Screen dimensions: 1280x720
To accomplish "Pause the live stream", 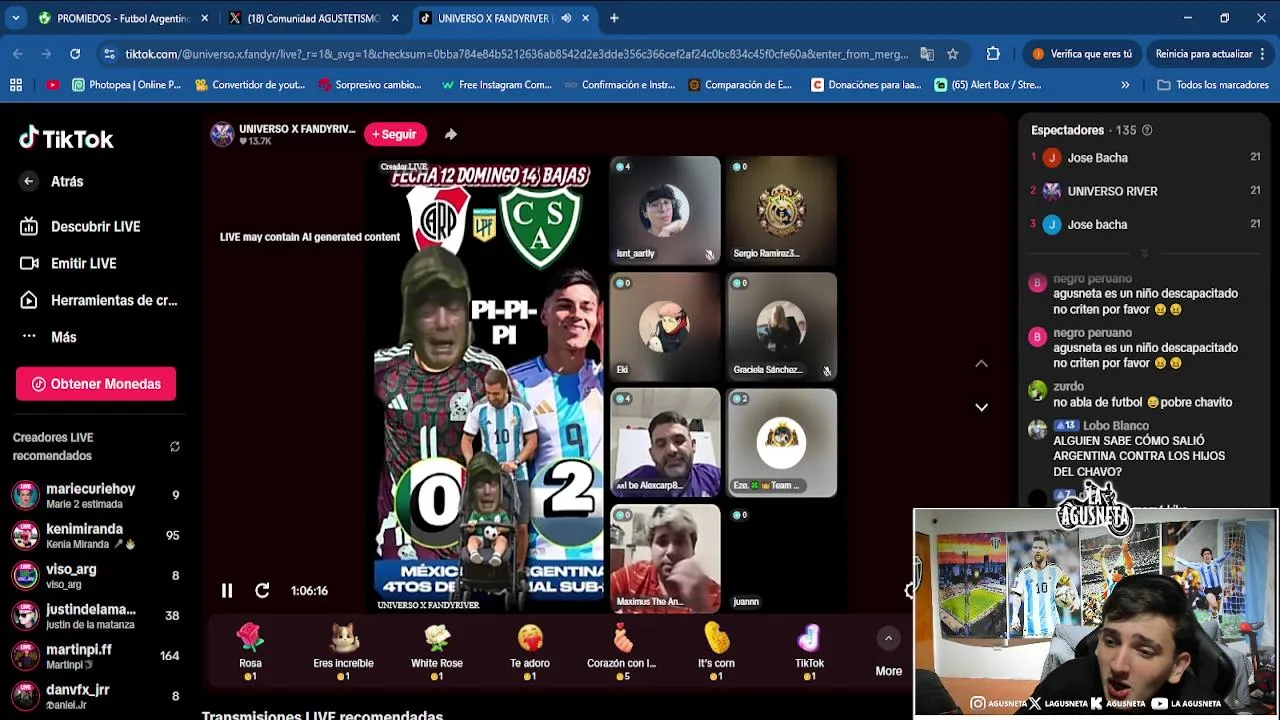I will pyautogui.click(x=227, y=591).
